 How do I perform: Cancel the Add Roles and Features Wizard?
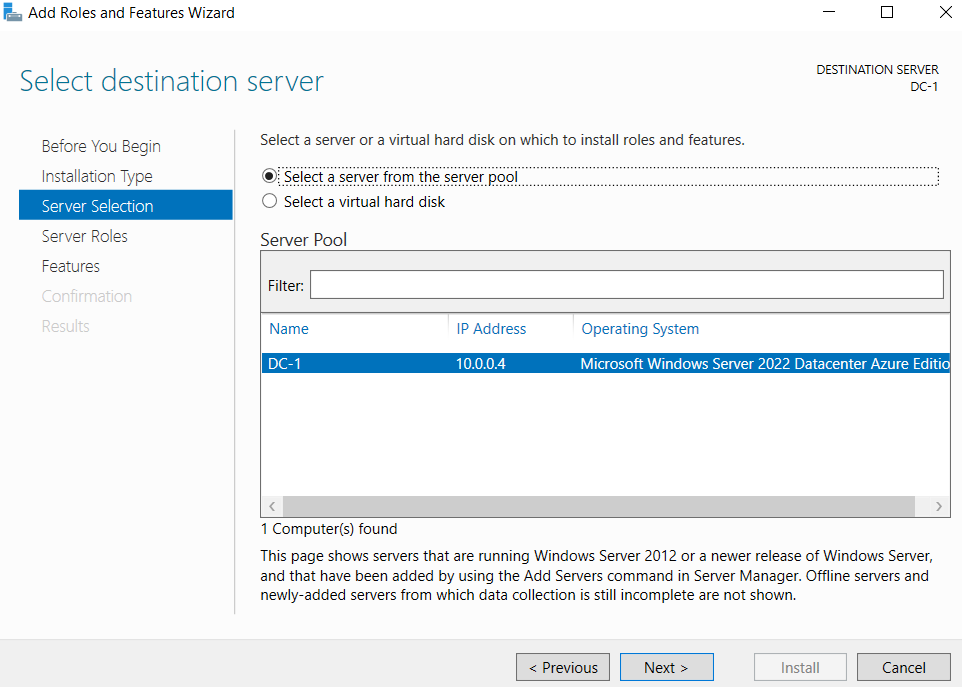point(903,667)
